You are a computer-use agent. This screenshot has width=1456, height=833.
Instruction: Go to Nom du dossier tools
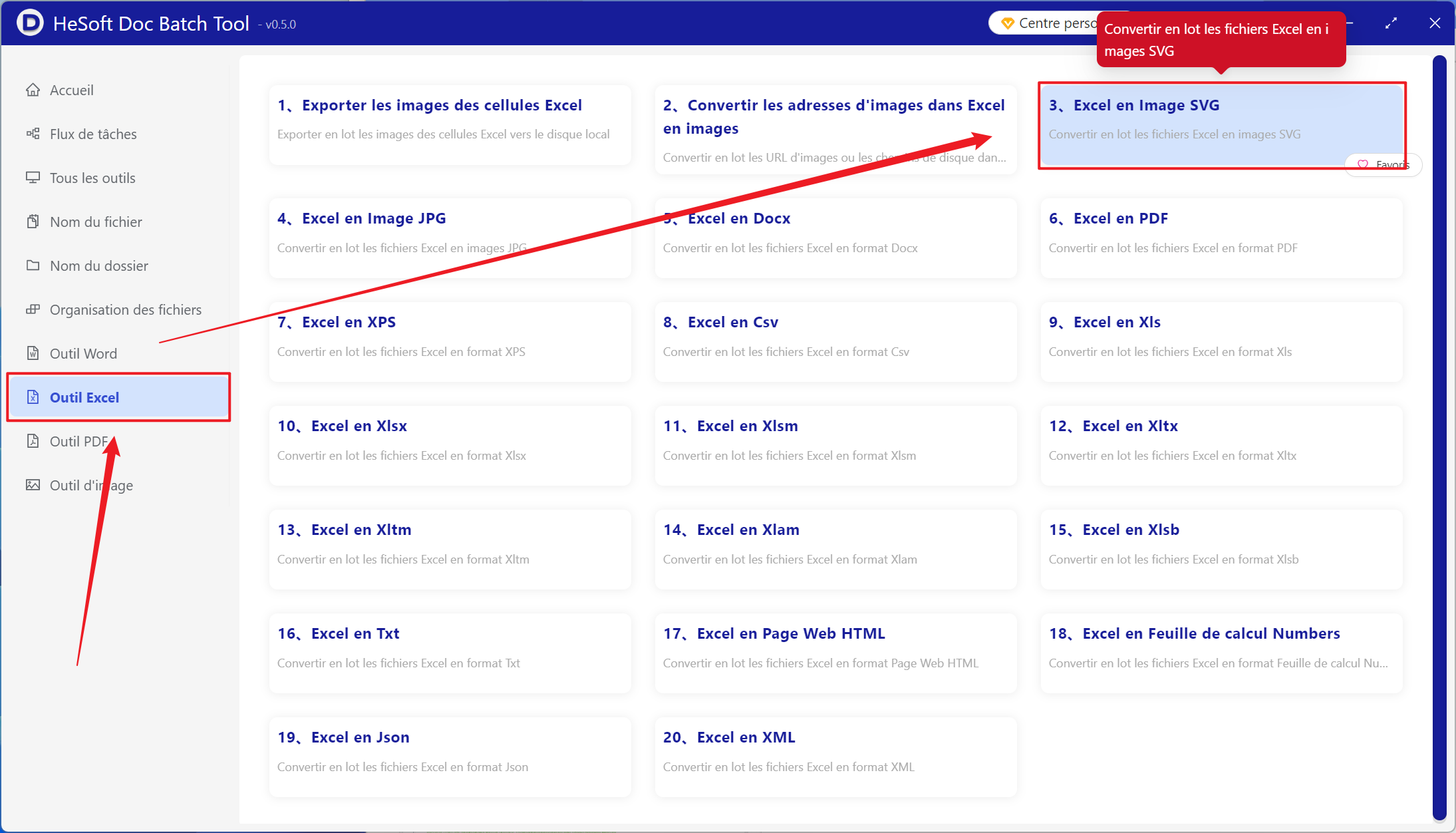pos(118,265)
